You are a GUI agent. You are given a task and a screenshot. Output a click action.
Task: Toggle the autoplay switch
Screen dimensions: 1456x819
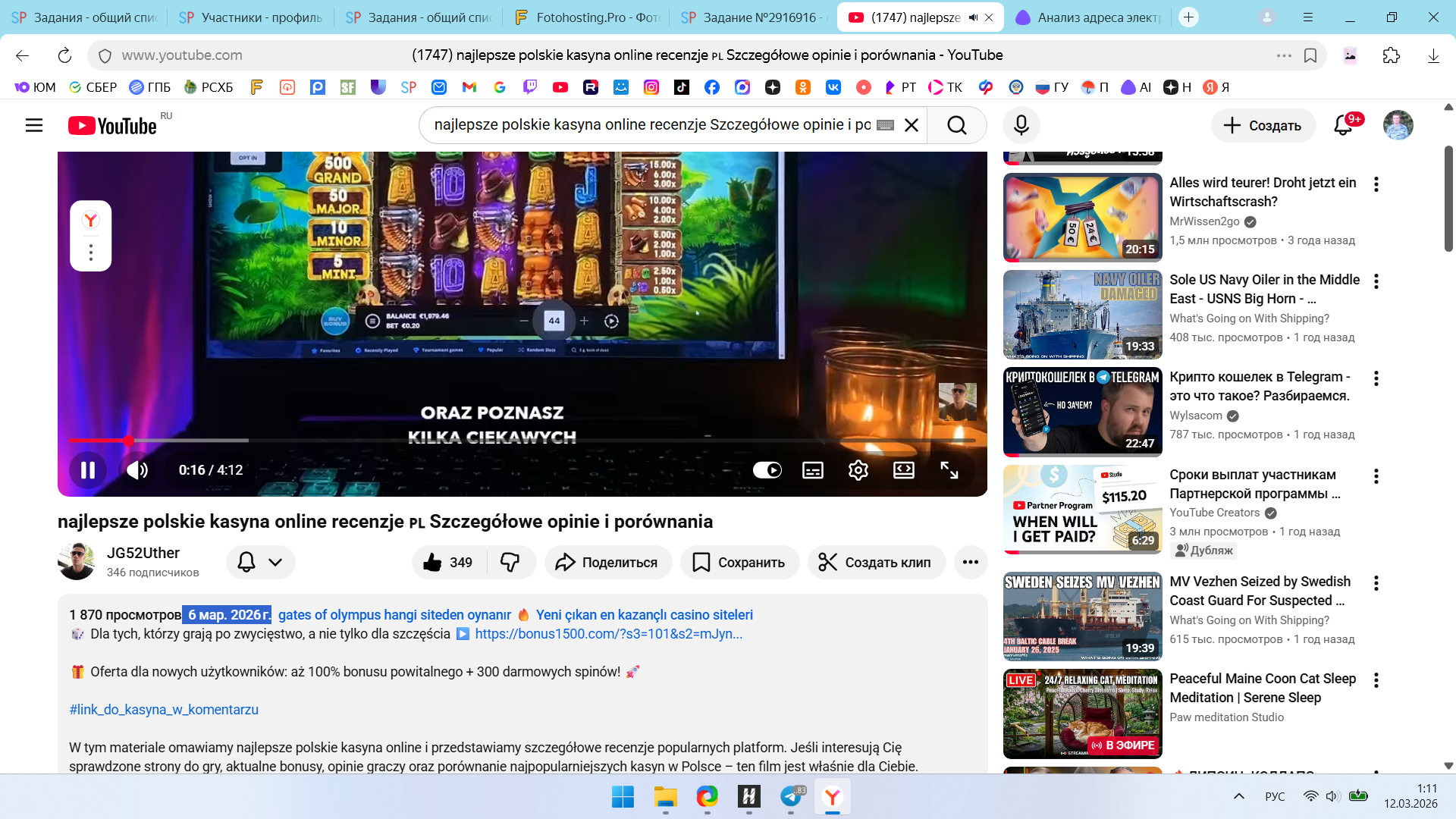(x=767, y=470)
